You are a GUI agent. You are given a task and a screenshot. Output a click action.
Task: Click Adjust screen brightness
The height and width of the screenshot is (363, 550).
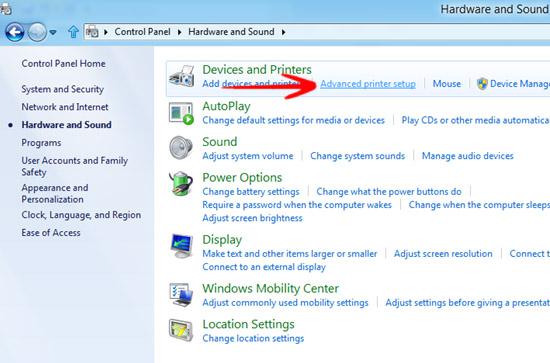[x=252, y=218]
